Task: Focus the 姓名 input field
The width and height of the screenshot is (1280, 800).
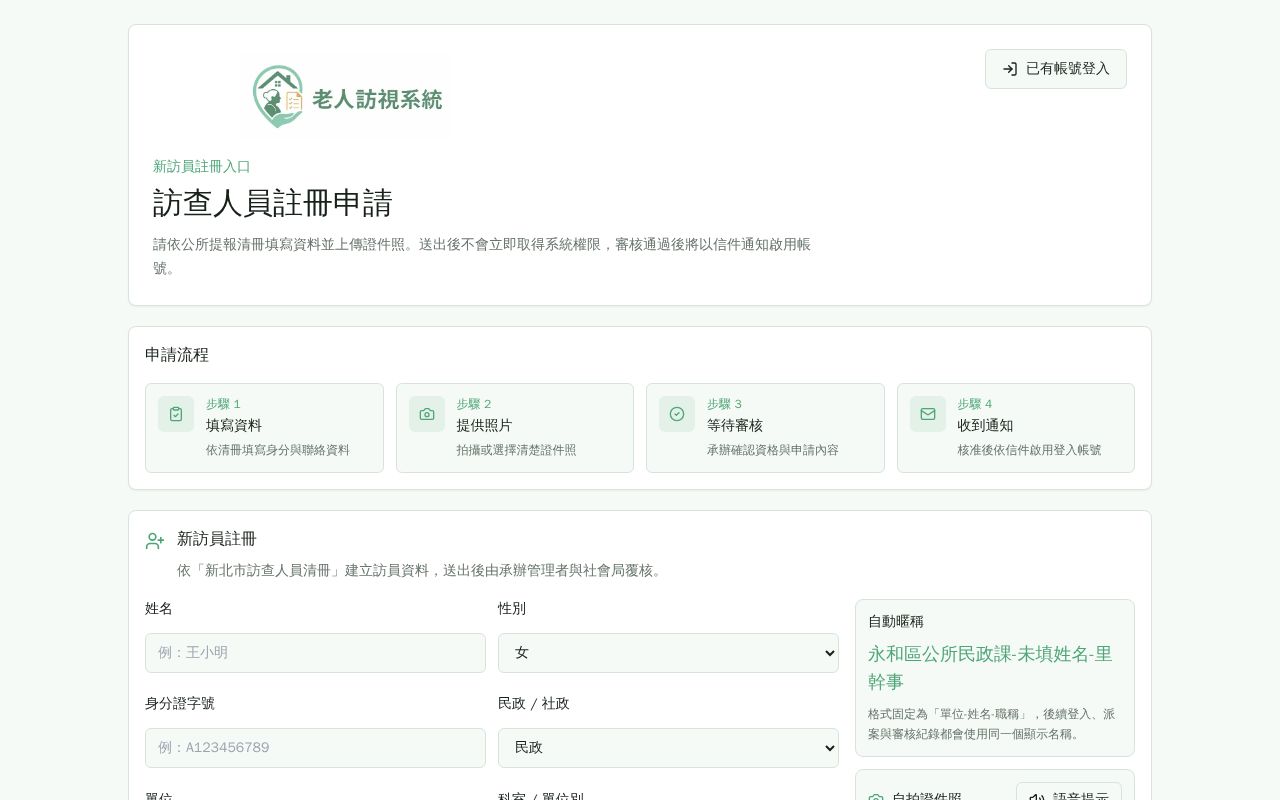Action: pos(315,653)
